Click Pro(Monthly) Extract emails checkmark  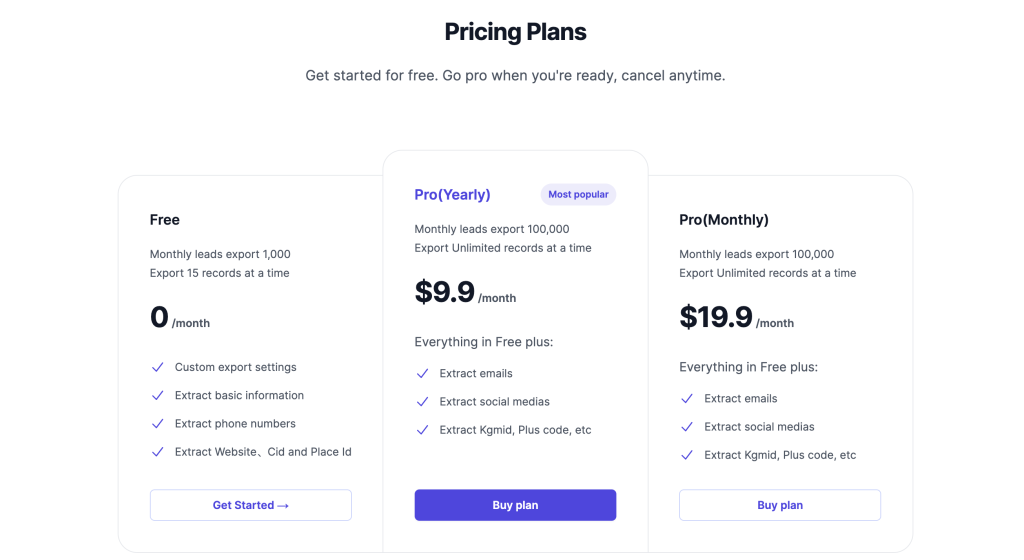coord(687,398)
